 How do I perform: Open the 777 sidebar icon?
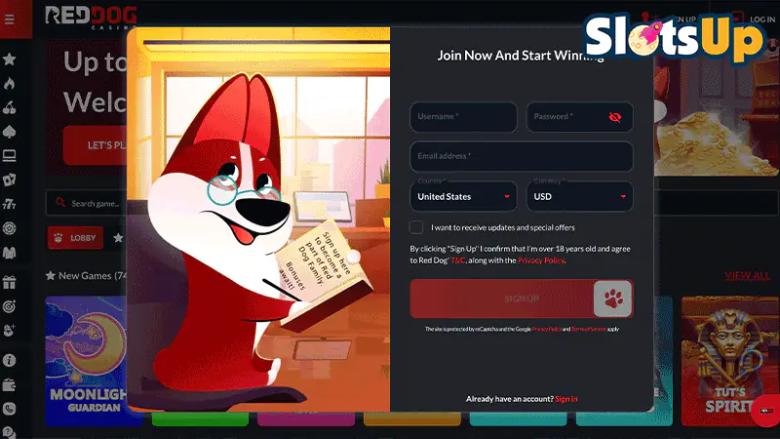click(x=10, y=204)
